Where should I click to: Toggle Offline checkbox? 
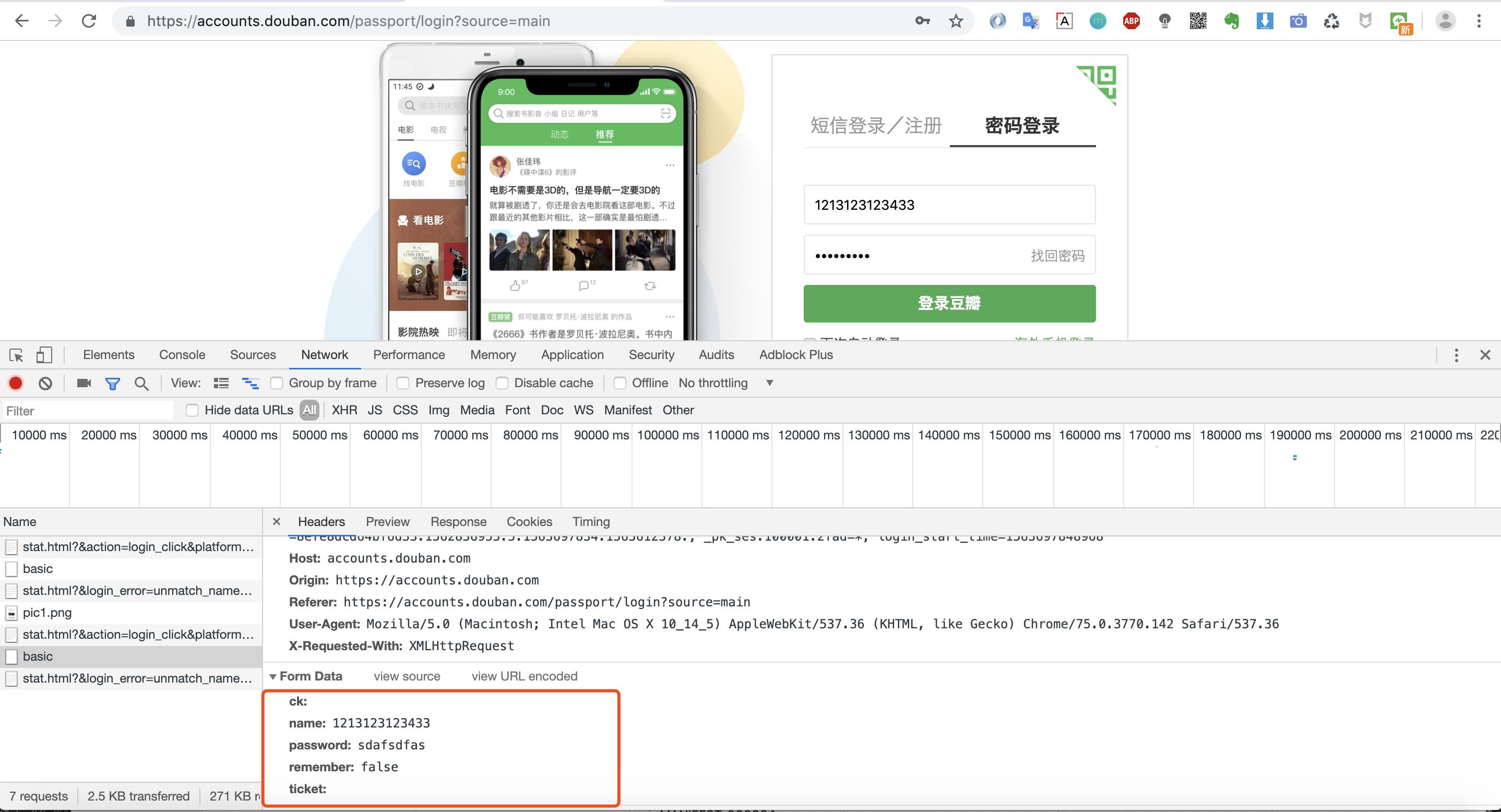(x=620, y=383)
